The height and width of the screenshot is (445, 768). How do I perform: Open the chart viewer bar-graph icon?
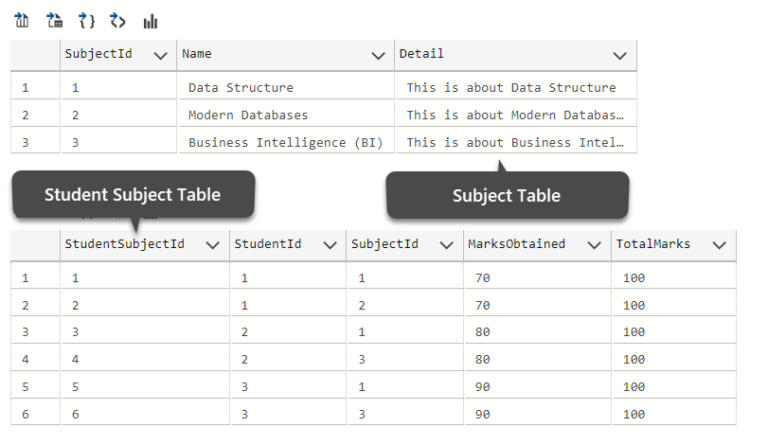tap(150, 21)
